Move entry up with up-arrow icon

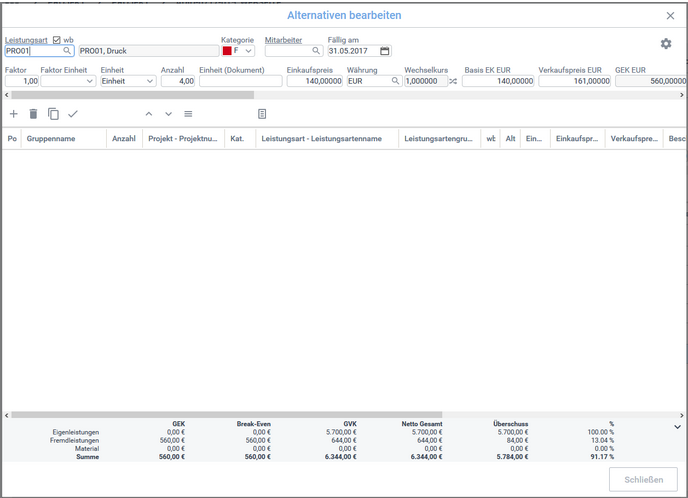(x=149, y=114)
